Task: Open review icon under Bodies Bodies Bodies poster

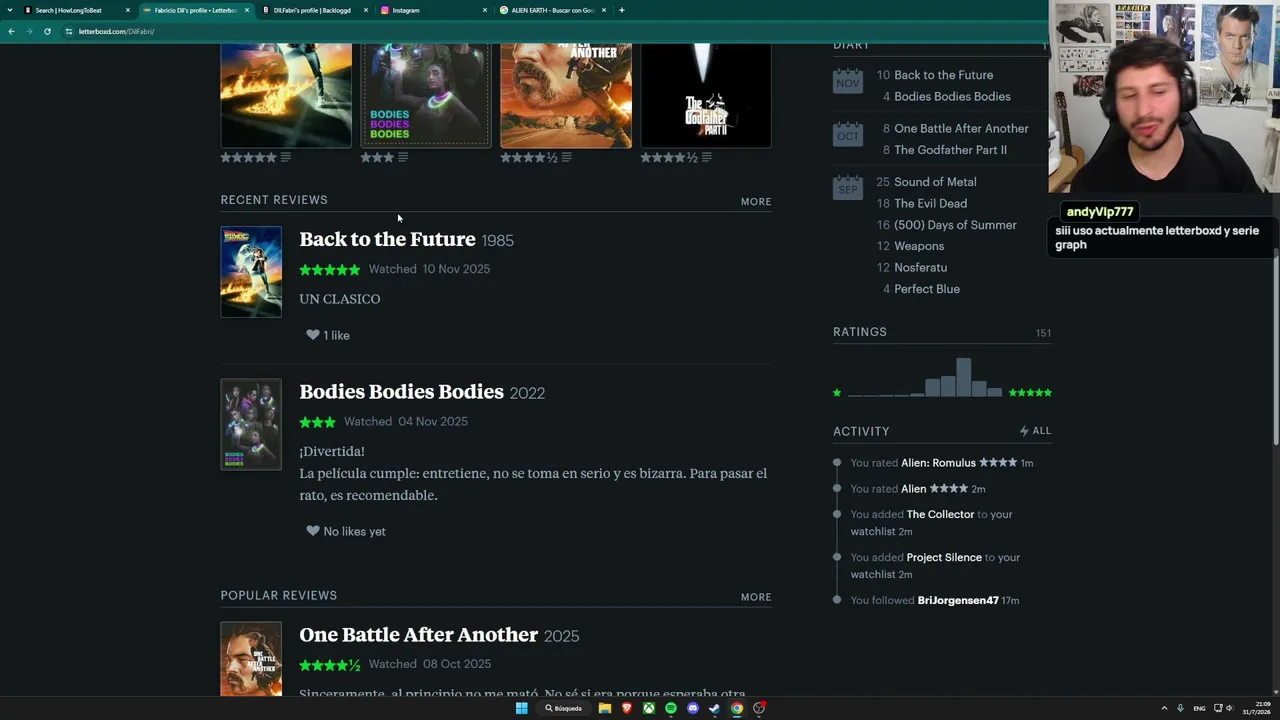Action: coord(403,157)
